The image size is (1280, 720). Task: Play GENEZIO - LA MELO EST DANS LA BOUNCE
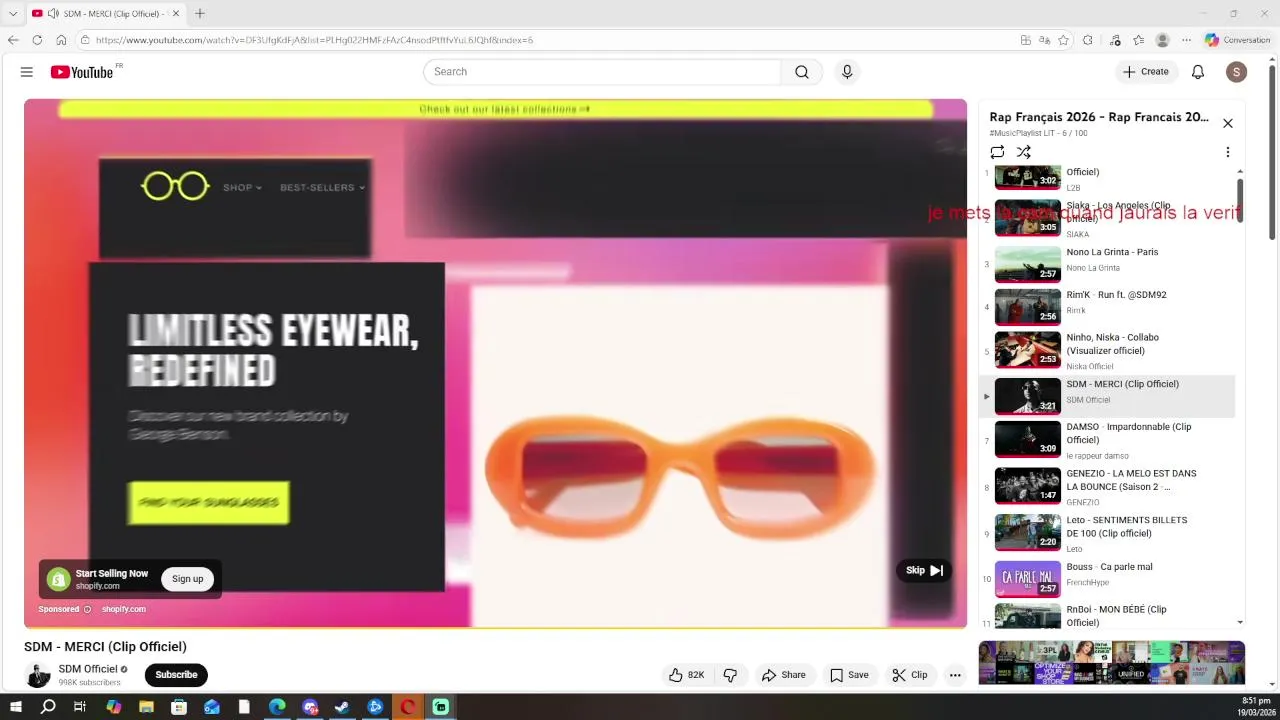coord(1107,487)
